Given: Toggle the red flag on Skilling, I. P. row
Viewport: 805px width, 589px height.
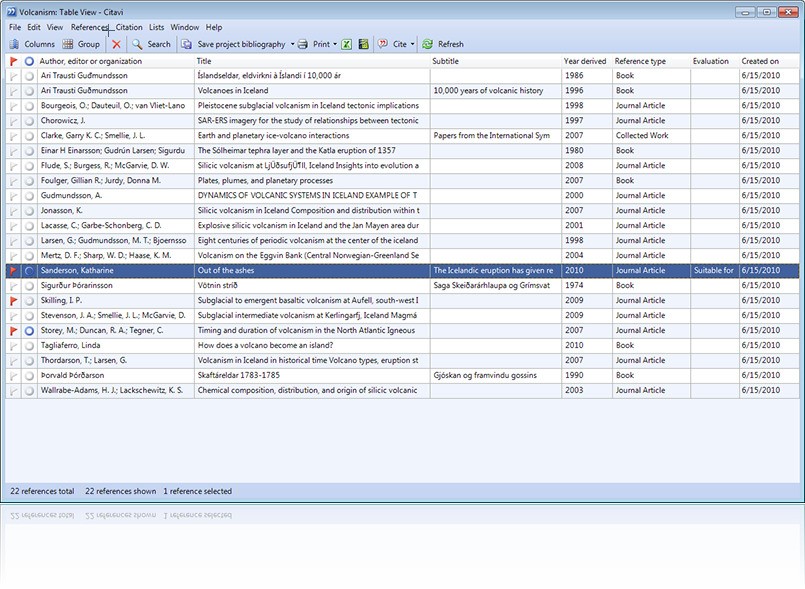Looking at the screenshot, I should pos(13,300).
